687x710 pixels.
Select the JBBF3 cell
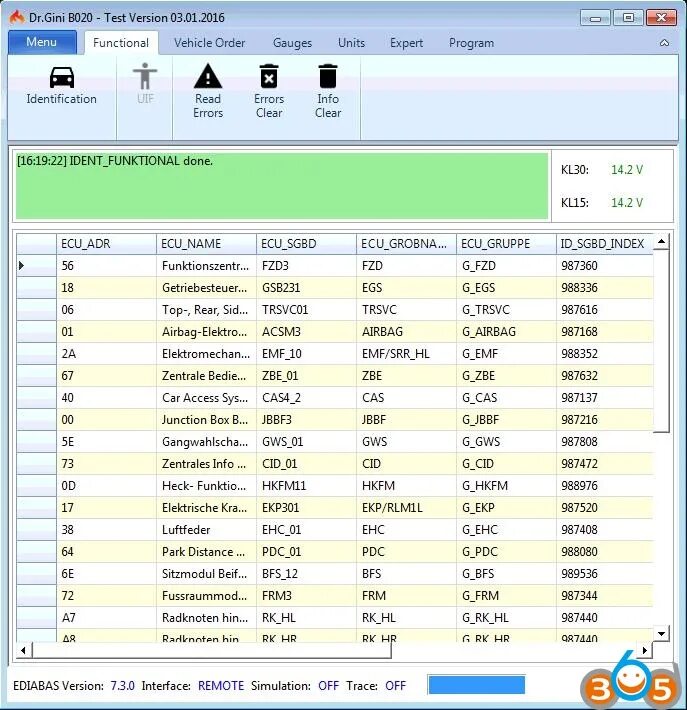(307, 420)
